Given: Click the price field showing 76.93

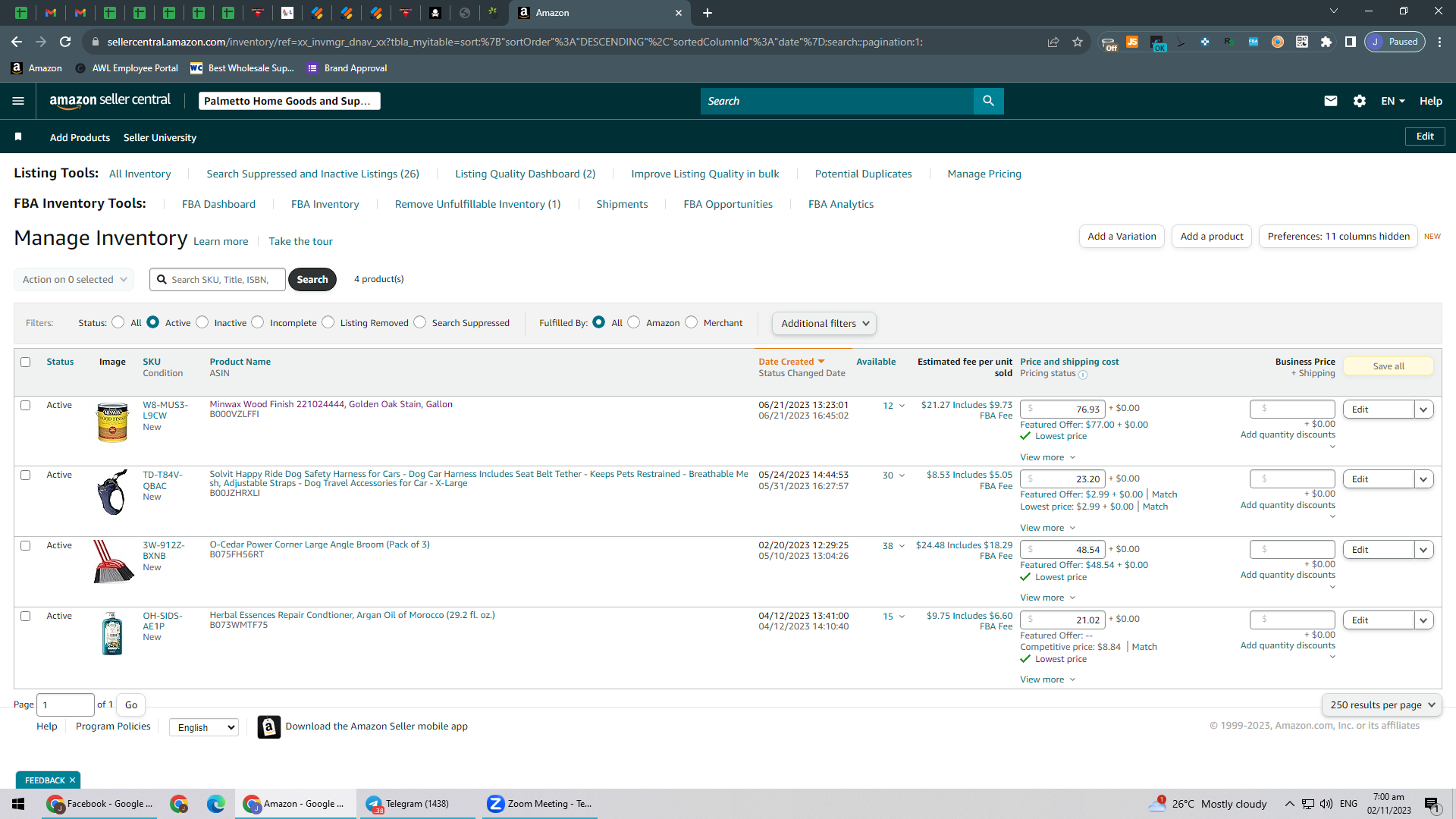Looking at the screenshot, I should tap(1062, 409).
